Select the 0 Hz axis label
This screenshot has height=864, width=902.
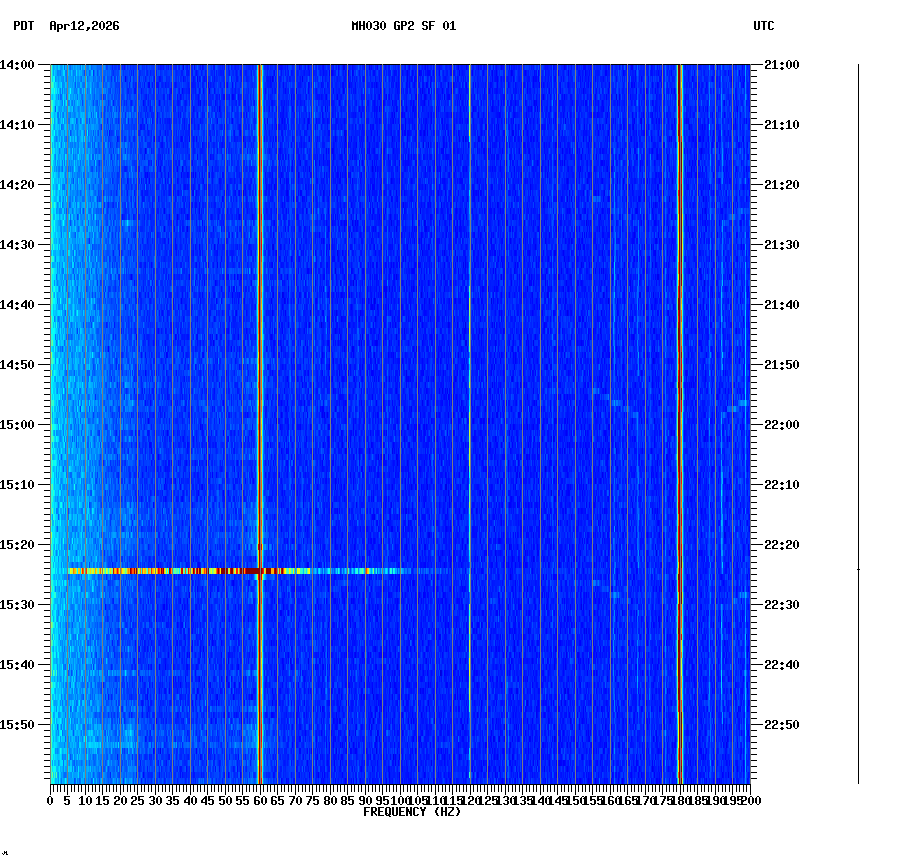pos(49,800)
